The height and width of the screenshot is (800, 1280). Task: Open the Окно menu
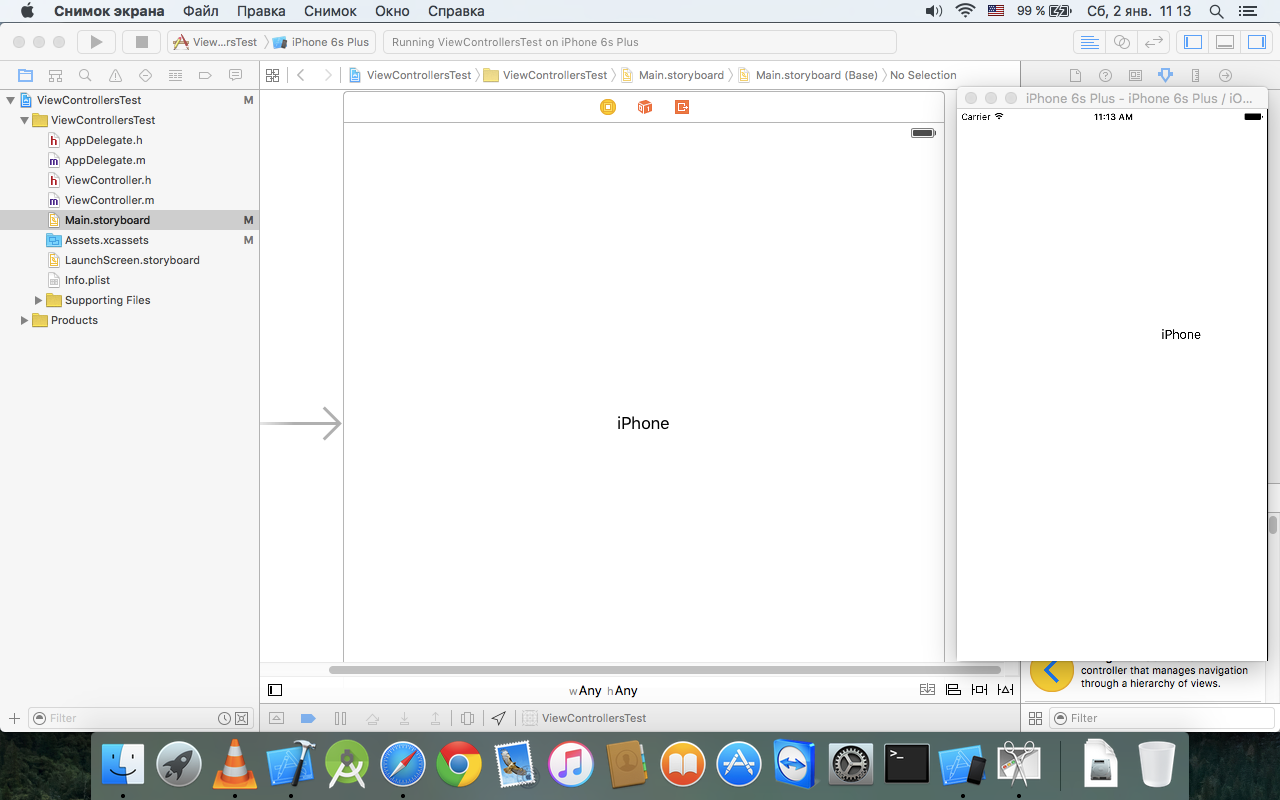(392, 11)
